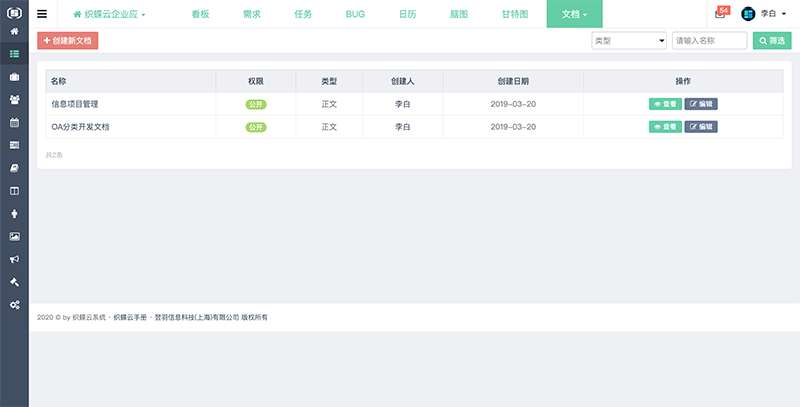Click the 请输入名称 name input field
Viewport: 800px width, 407px height.
pos(709,41)
